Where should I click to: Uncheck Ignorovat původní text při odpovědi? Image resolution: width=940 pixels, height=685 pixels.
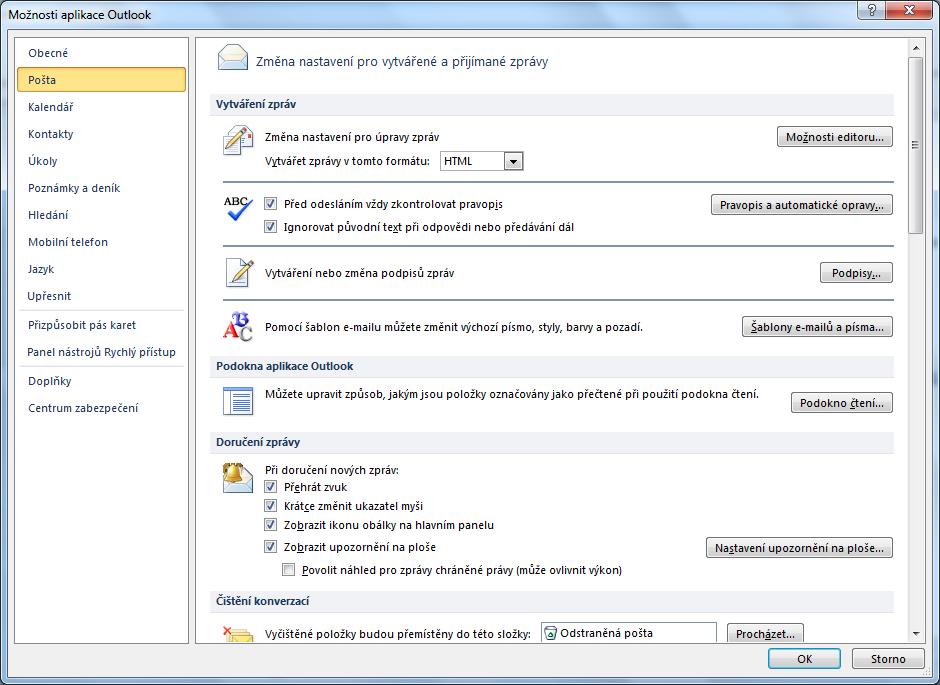(270, 227)
